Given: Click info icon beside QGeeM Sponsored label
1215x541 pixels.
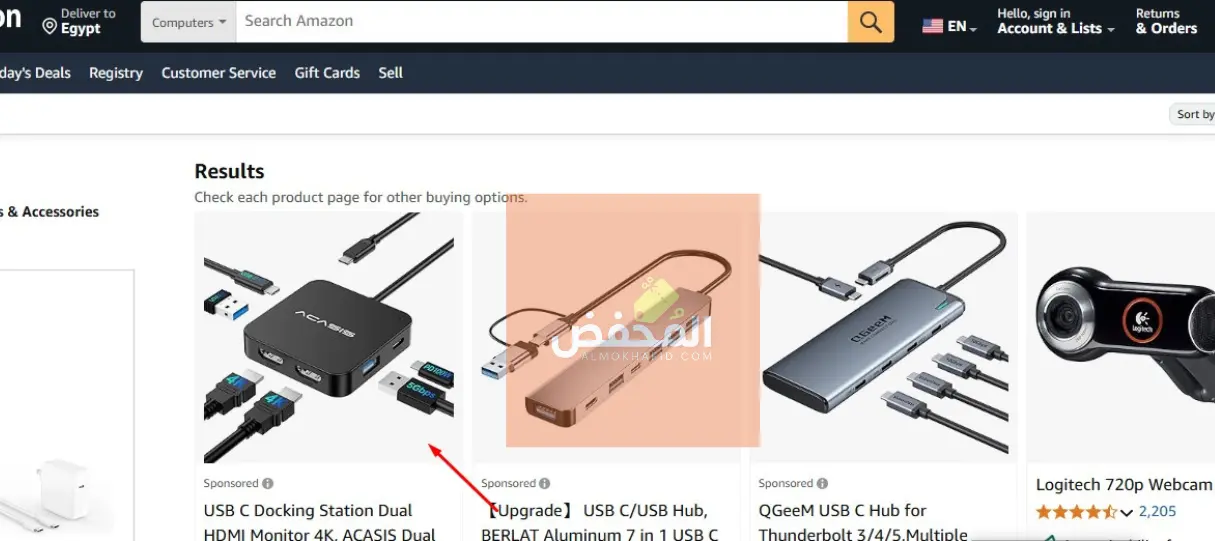Looking at the screenshot, I should click(822, 483).
